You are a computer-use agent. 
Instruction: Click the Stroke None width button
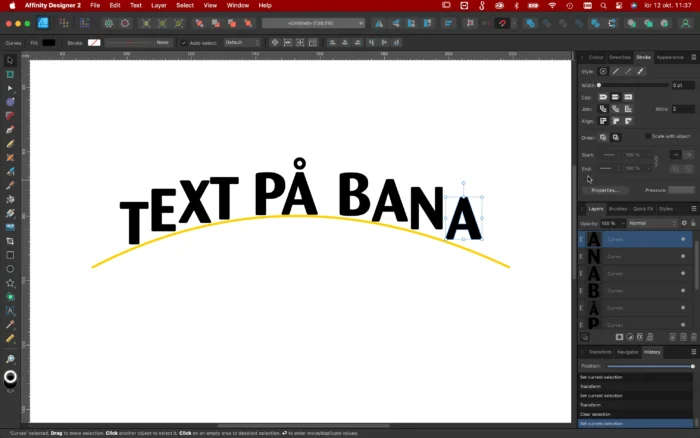point(138,42)
